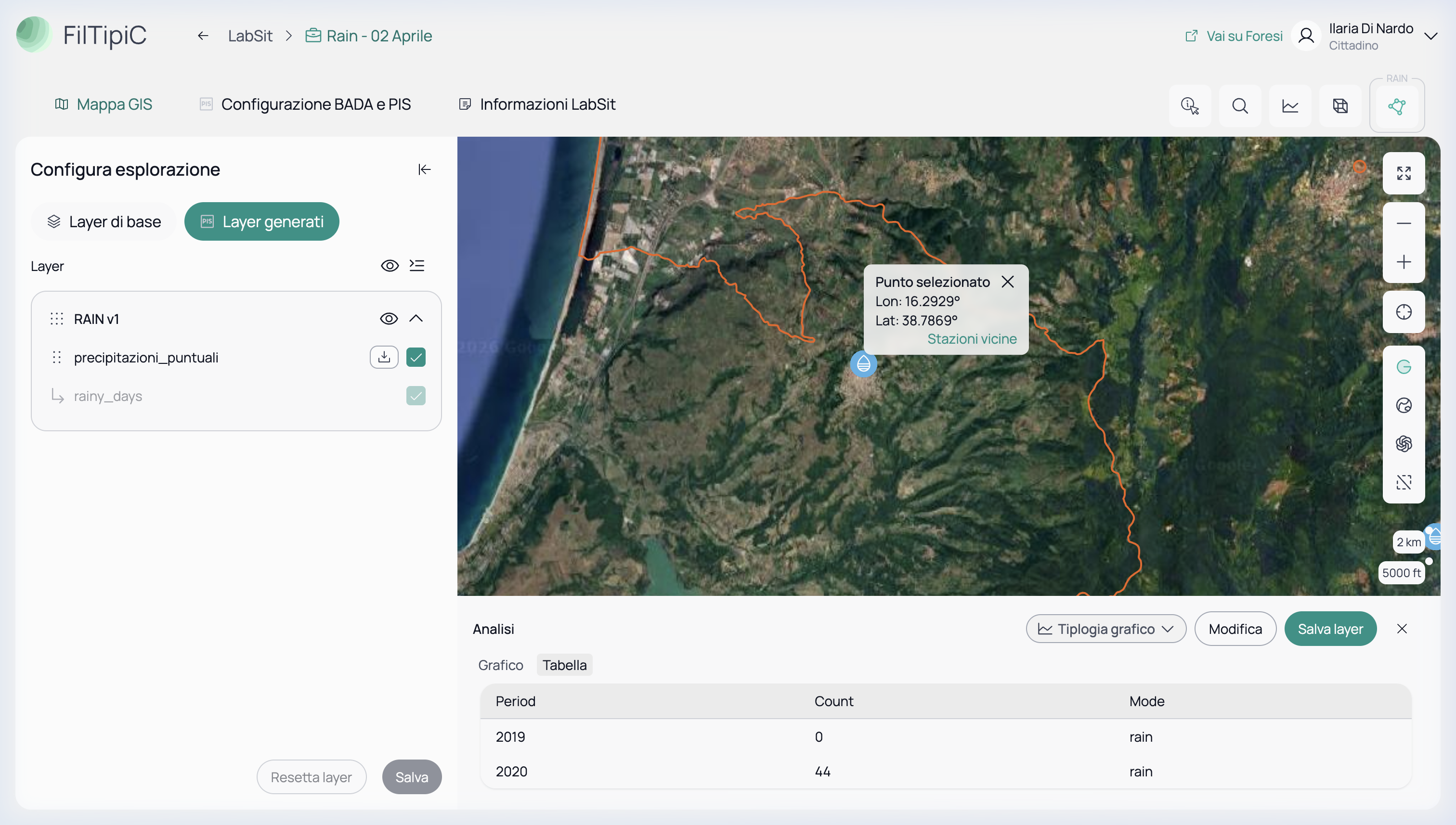
Task: Open the chart analysis tool
Action: point(1290,106)
